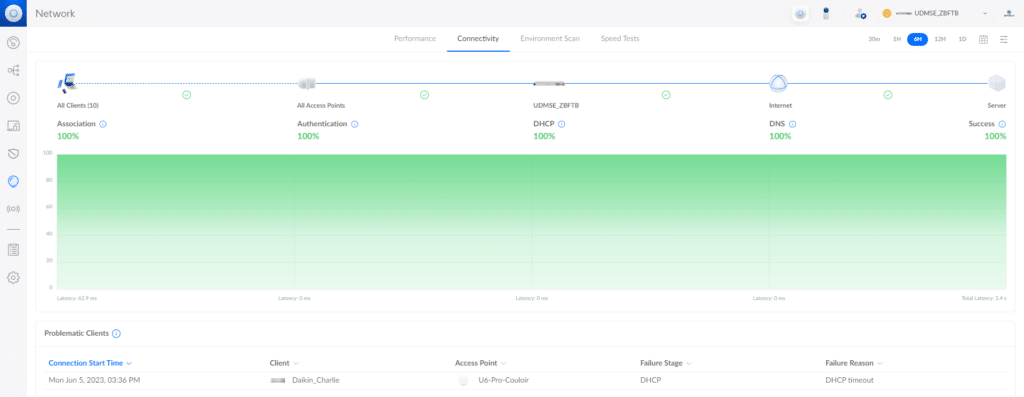Open the filter sliders icon at top right
The width and height of the screenshot is (1024, 397).
pos(1004,39)
